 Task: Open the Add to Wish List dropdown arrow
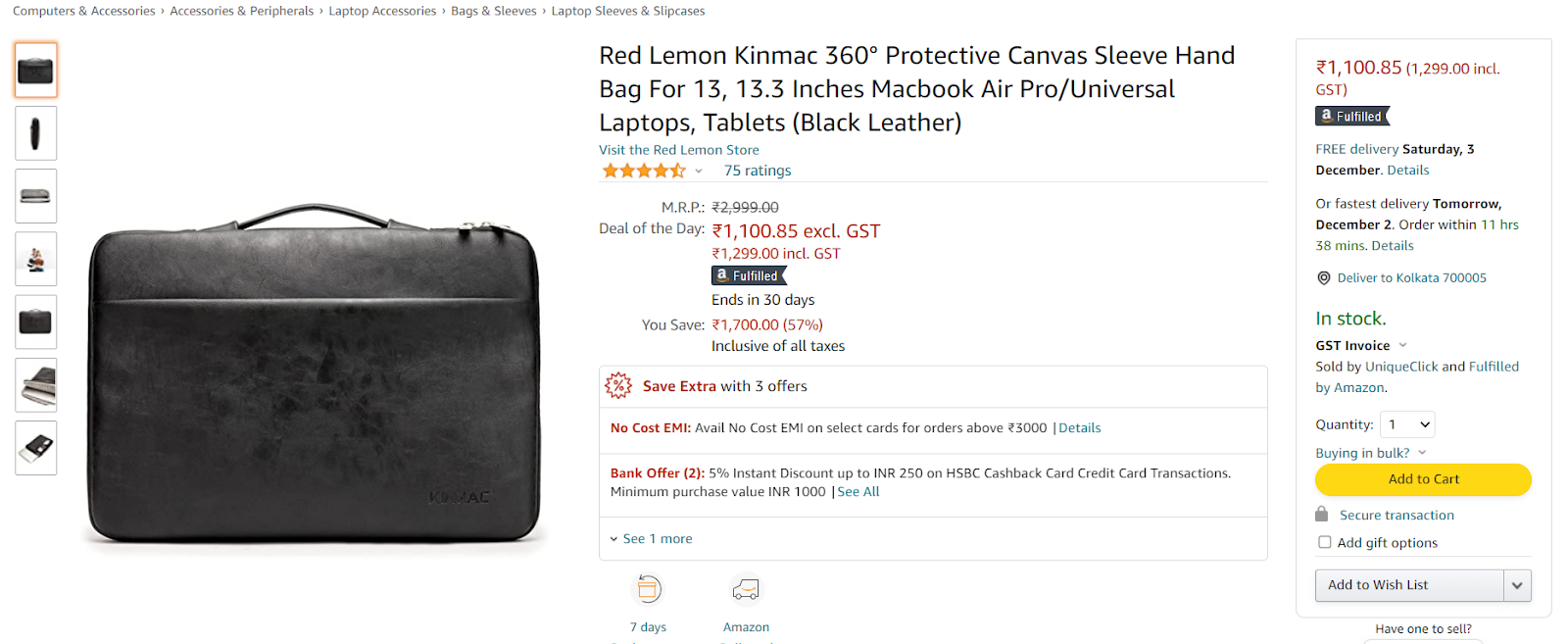coord(1517,585)
